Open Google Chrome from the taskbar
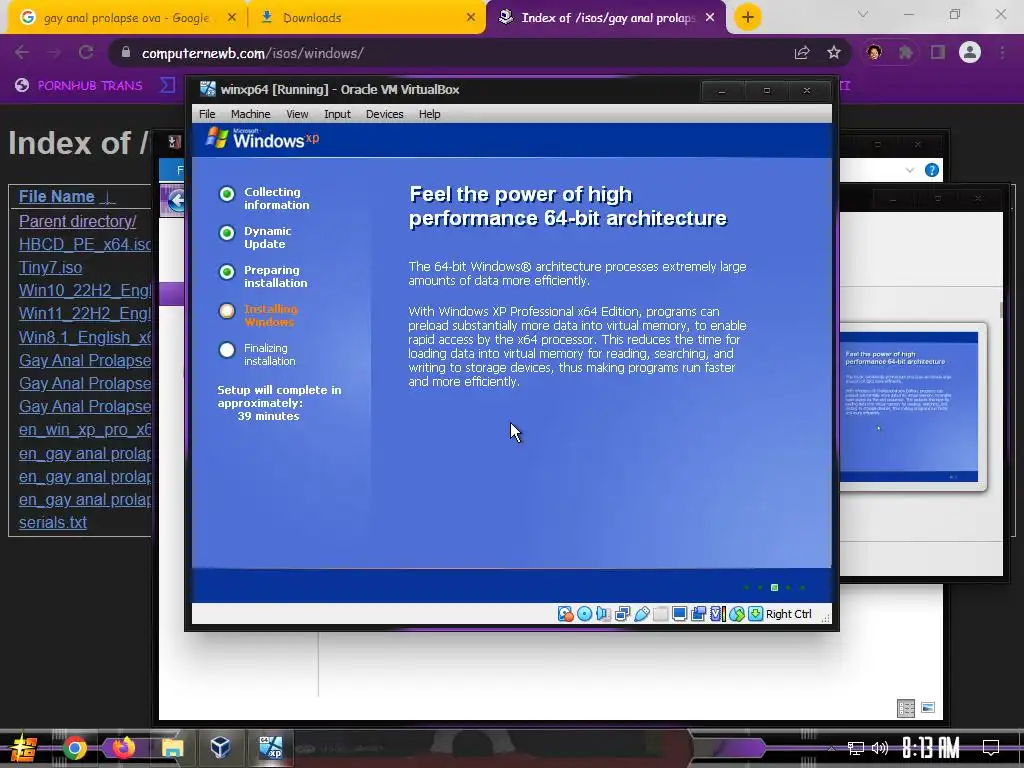1024x768 pixels. point(75,748)
